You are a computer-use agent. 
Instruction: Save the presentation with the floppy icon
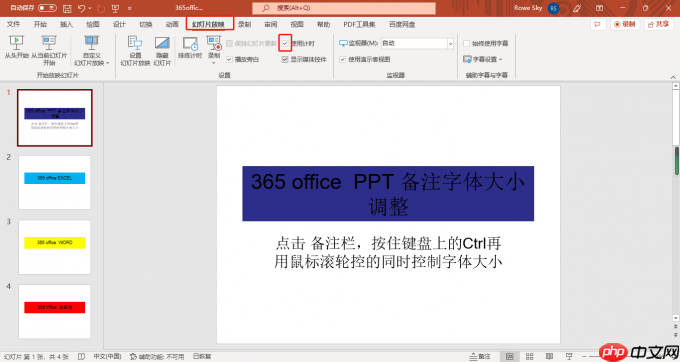pos(67,8)
